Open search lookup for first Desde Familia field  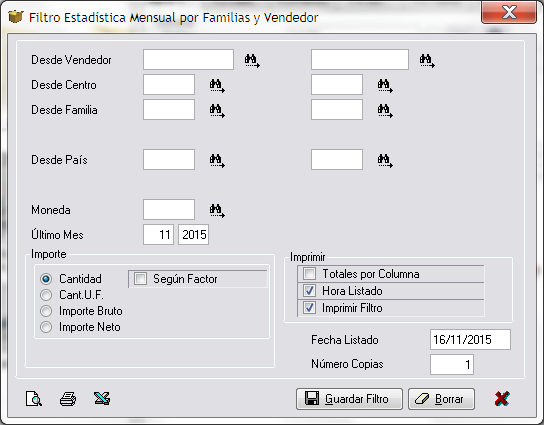click(x=217, y=111)
